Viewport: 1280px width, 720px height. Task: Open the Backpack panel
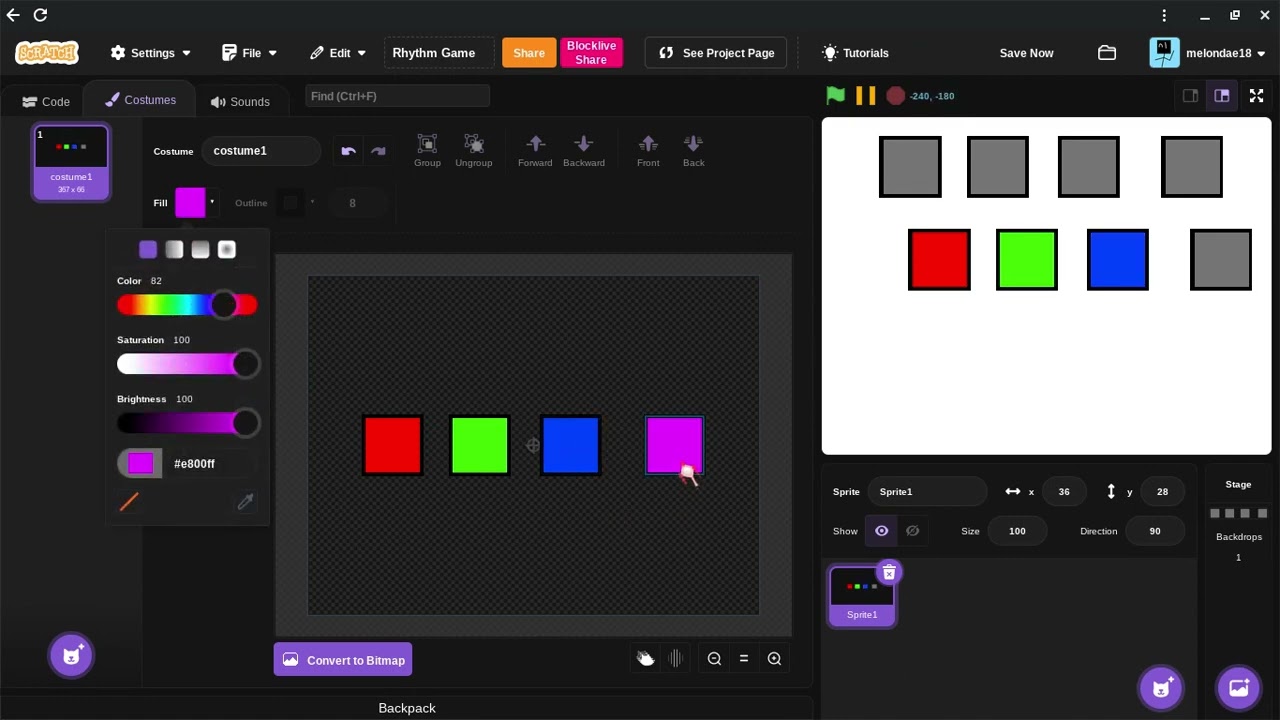(407, 708)
